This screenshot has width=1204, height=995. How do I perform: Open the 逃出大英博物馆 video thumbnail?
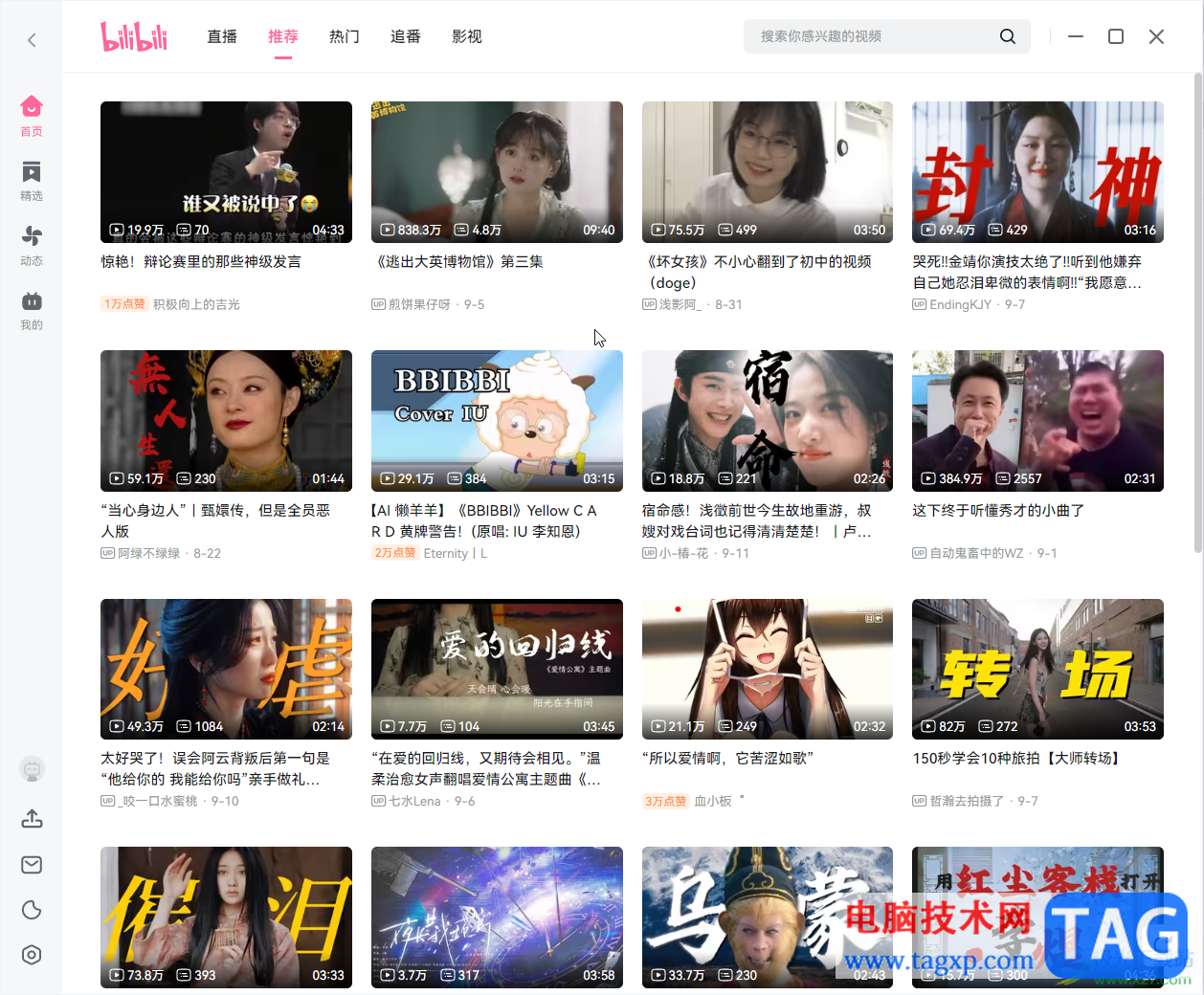[497, 172]
